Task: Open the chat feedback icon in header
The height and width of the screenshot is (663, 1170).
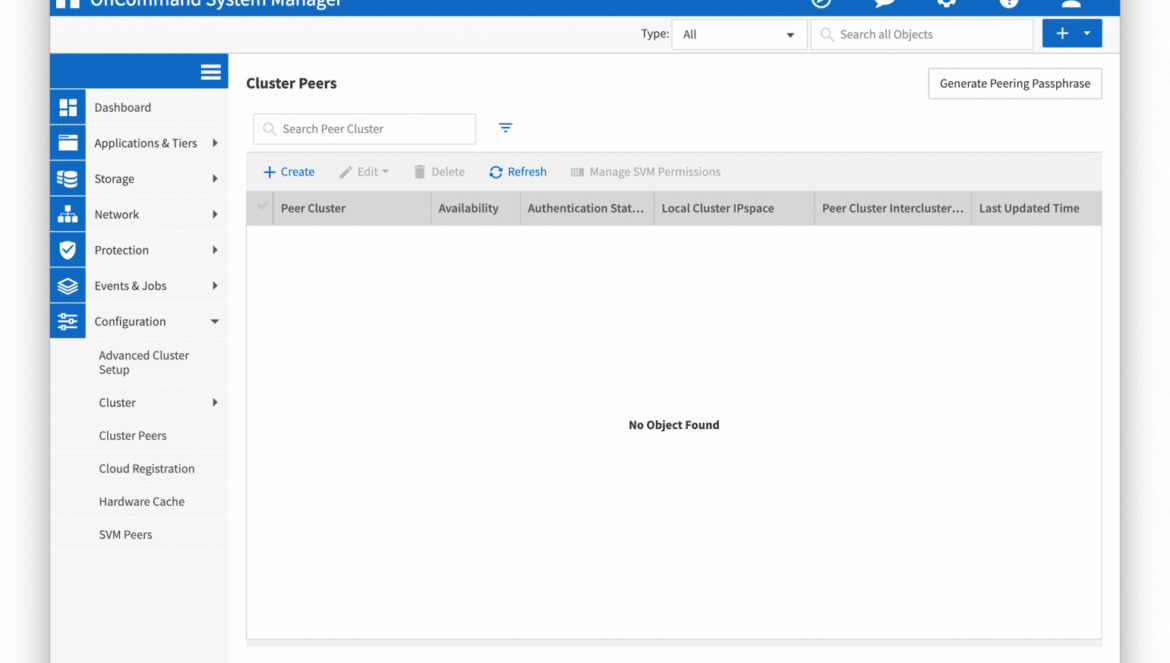Action: [x=884, y=3]
